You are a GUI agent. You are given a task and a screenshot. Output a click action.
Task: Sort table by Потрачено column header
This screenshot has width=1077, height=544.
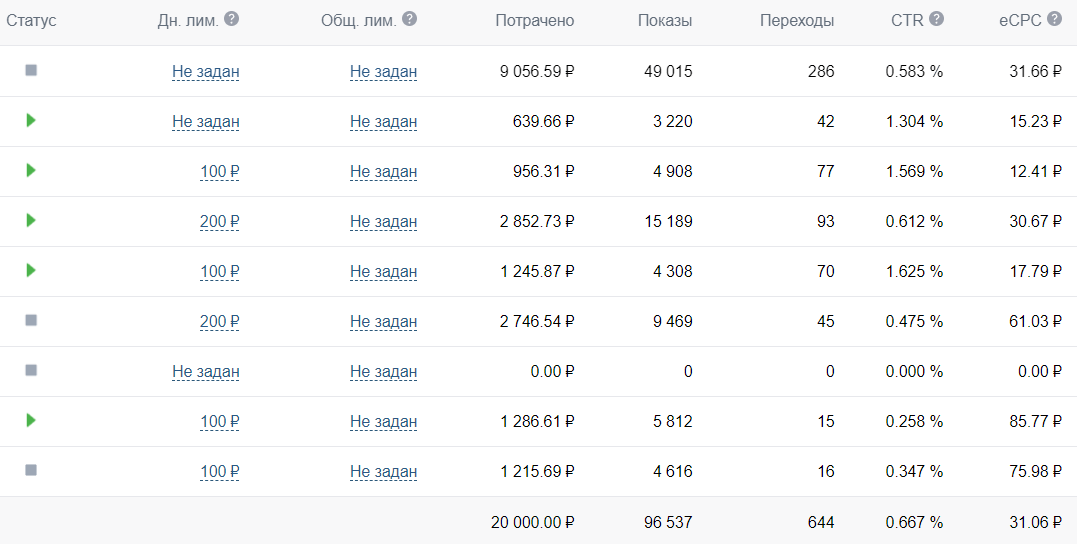click(x=535, y=20)
